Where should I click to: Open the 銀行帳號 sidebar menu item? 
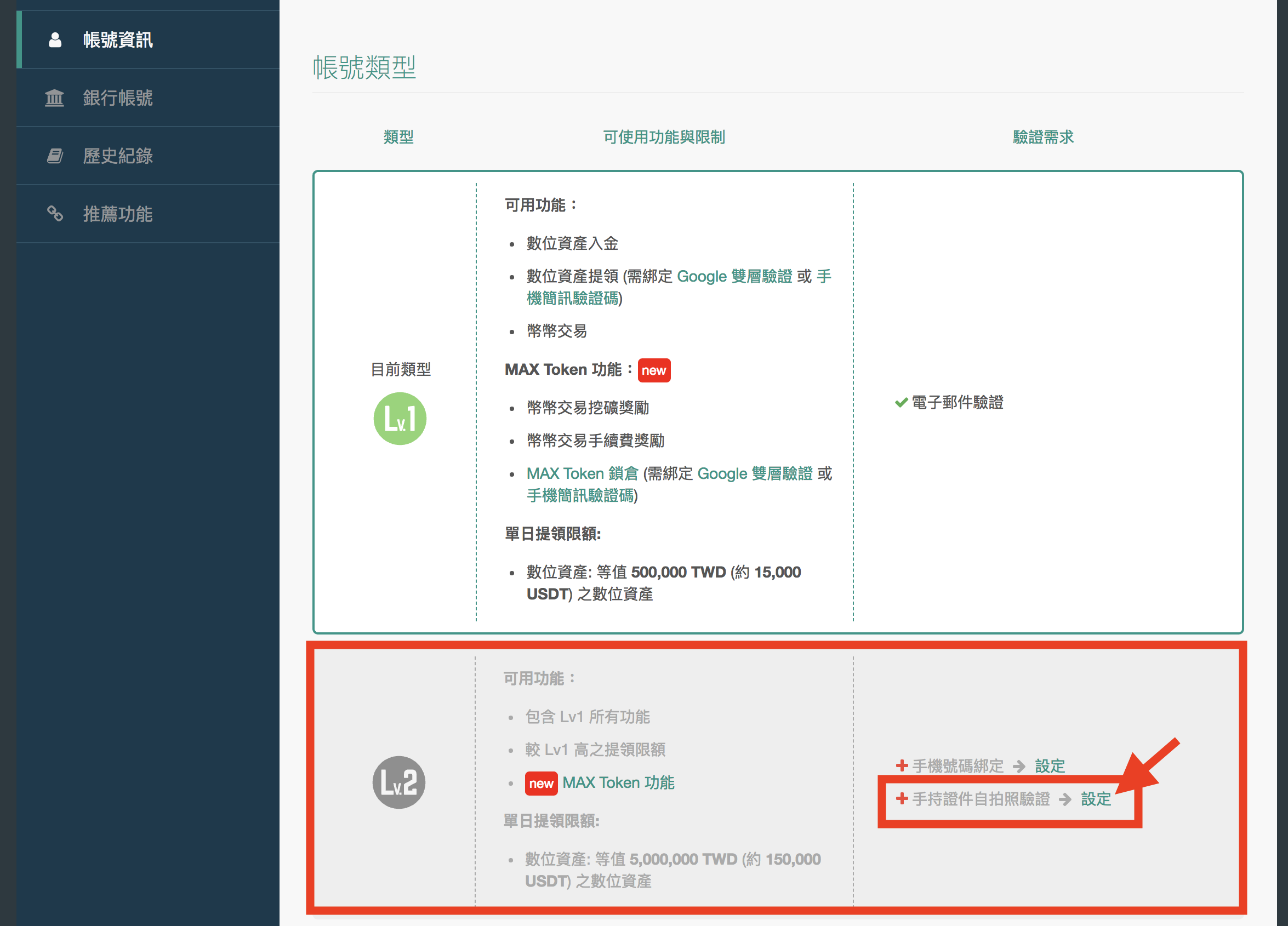pos(117,98)
